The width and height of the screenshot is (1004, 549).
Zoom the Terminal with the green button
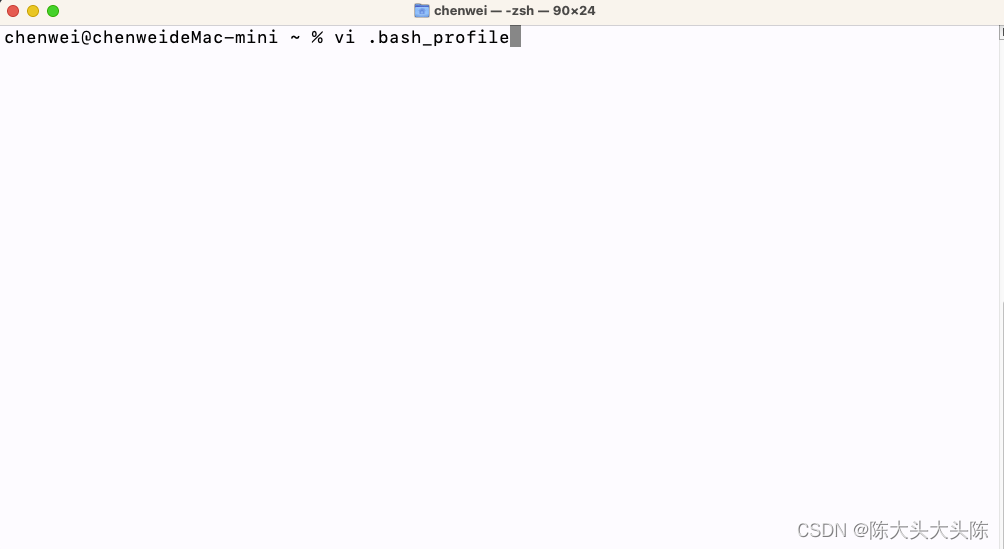pyautogui.click(x=53, y=11)
